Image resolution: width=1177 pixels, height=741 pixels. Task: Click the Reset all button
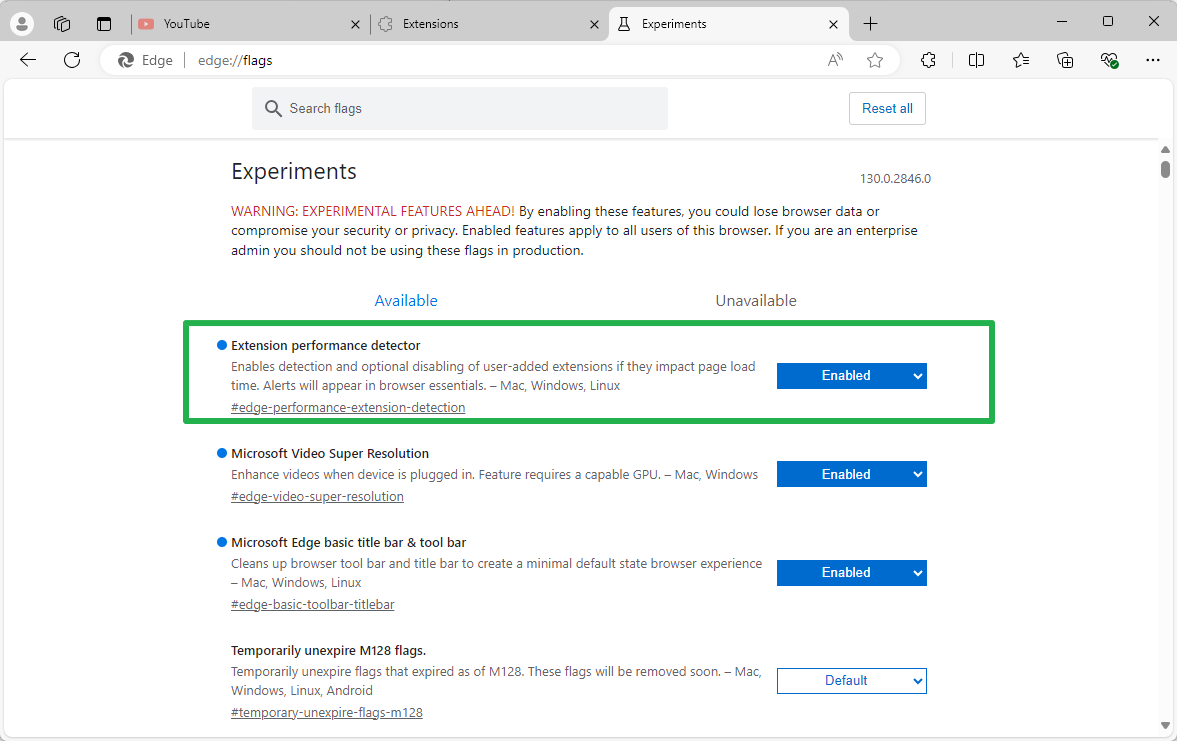(887, 108)
